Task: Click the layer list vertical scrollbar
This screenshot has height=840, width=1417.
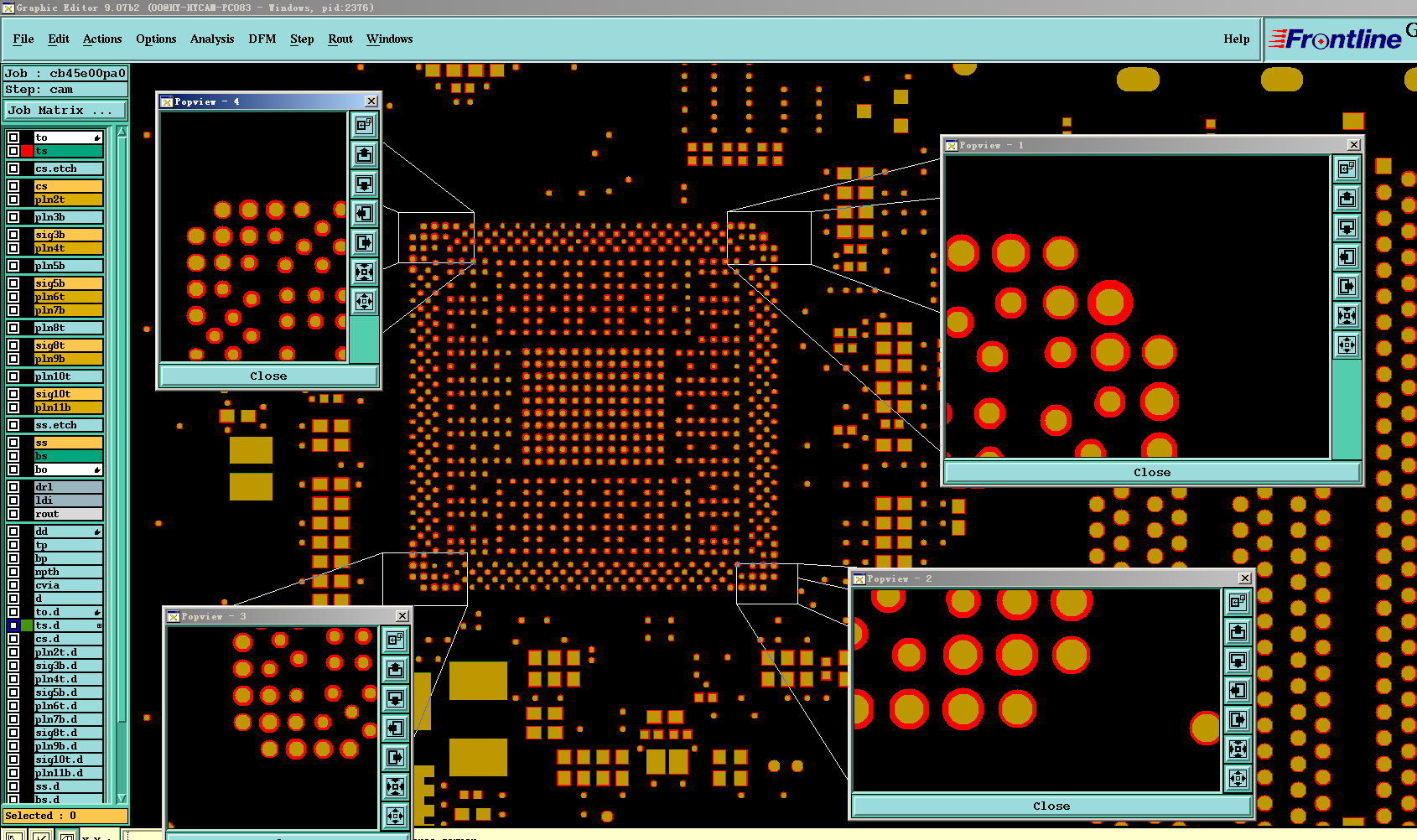Action: coord(122,465)
